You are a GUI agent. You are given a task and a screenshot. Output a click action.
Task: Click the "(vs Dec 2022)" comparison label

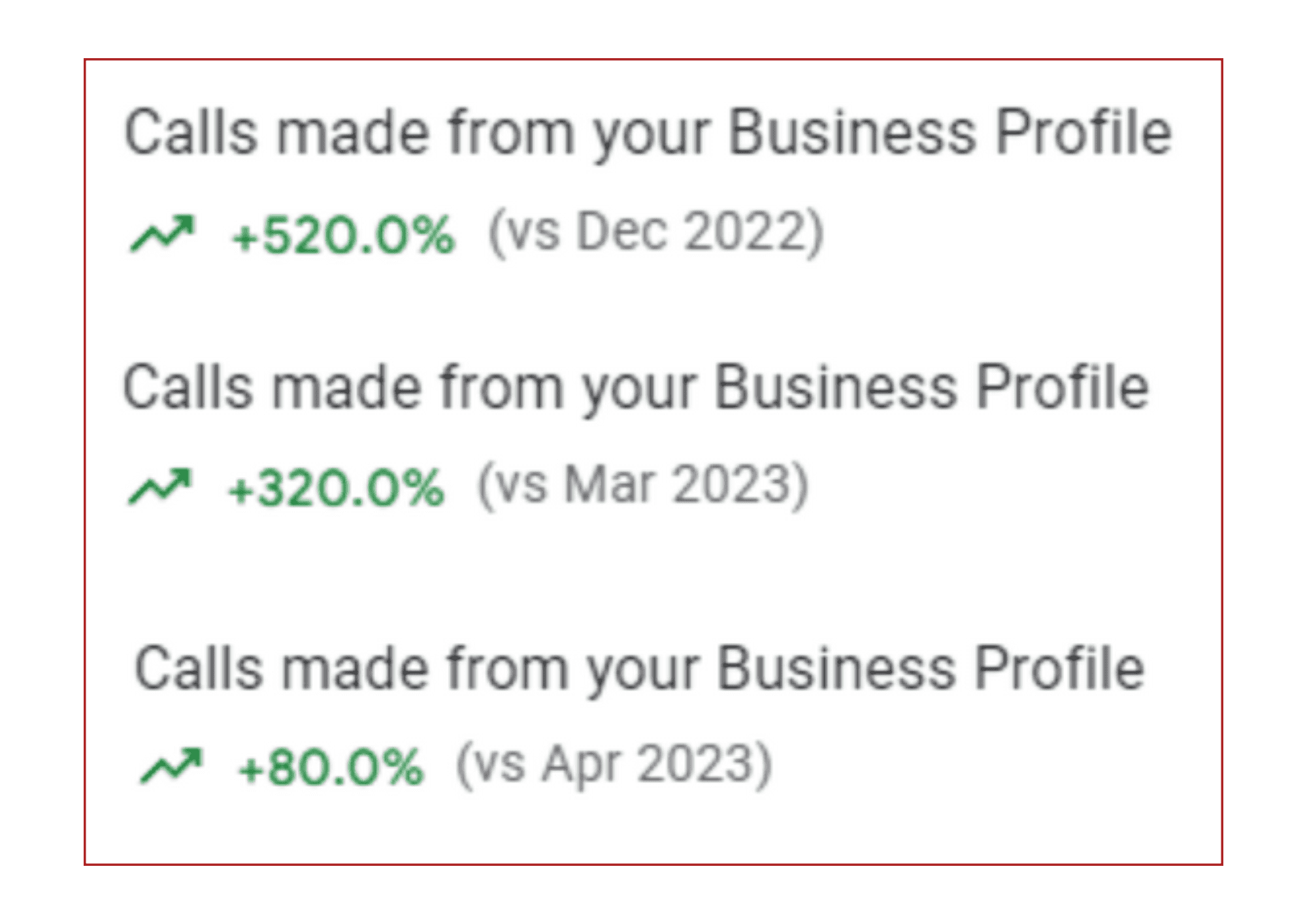click(656, 233)
